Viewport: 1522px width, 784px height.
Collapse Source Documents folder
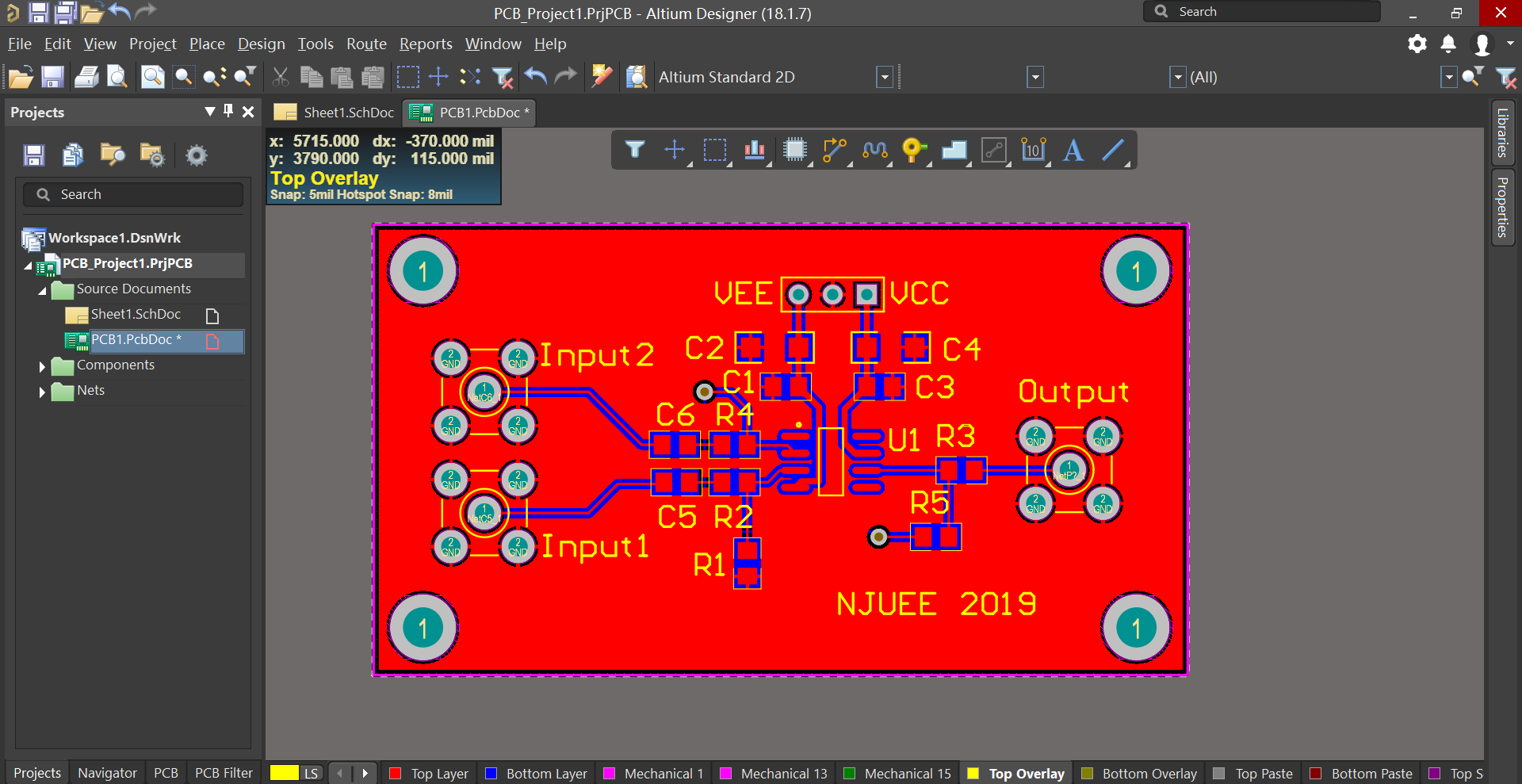(43, 291)
